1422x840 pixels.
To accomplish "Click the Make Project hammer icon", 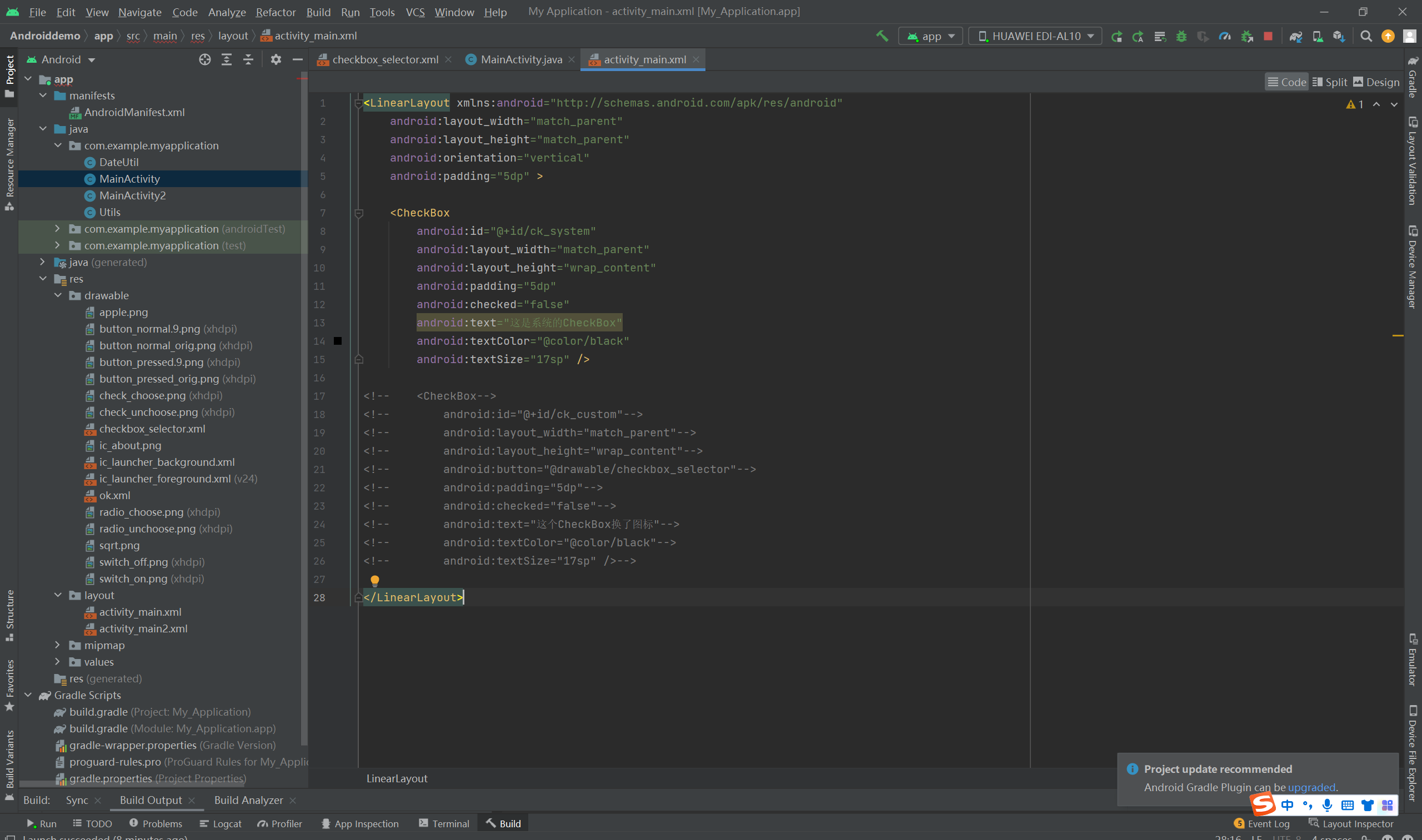I will coord(882,36).
